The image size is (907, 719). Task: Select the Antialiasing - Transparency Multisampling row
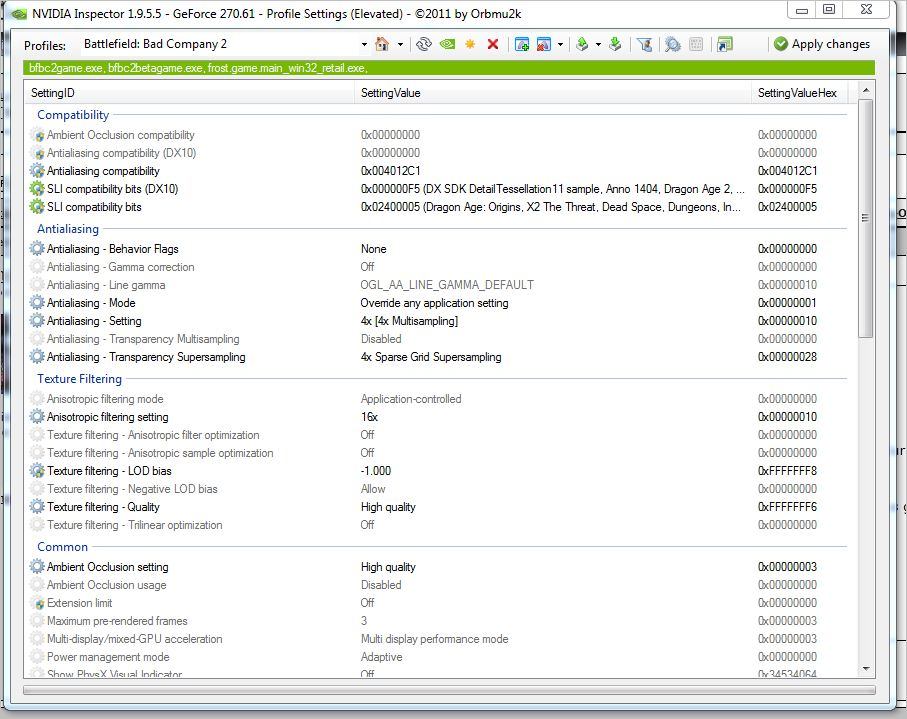(437, 339)
